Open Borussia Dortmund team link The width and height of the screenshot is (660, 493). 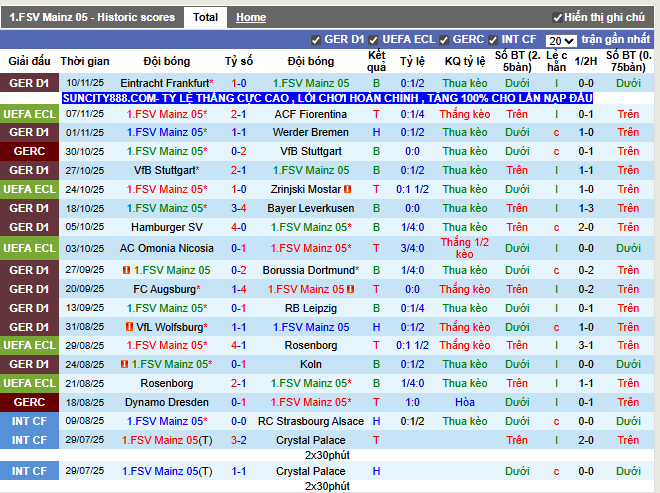(309, 270)
